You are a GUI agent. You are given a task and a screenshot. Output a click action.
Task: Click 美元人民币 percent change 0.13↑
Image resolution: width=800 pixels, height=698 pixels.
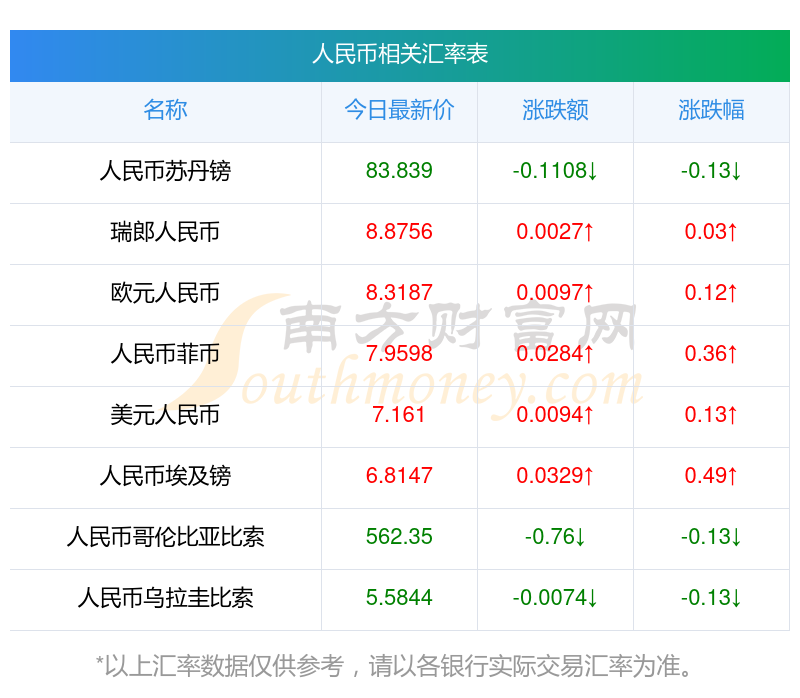(711, 414)
